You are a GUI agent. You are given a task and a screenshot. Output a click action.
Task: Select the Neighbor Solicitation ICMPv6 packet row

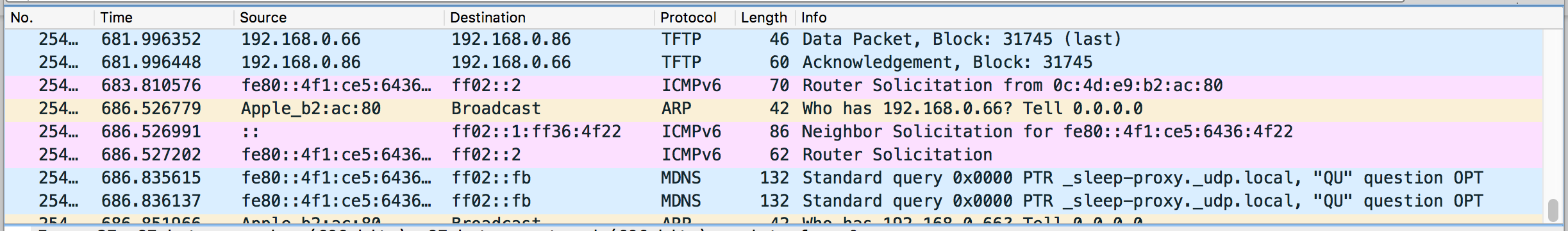[774, 132]
